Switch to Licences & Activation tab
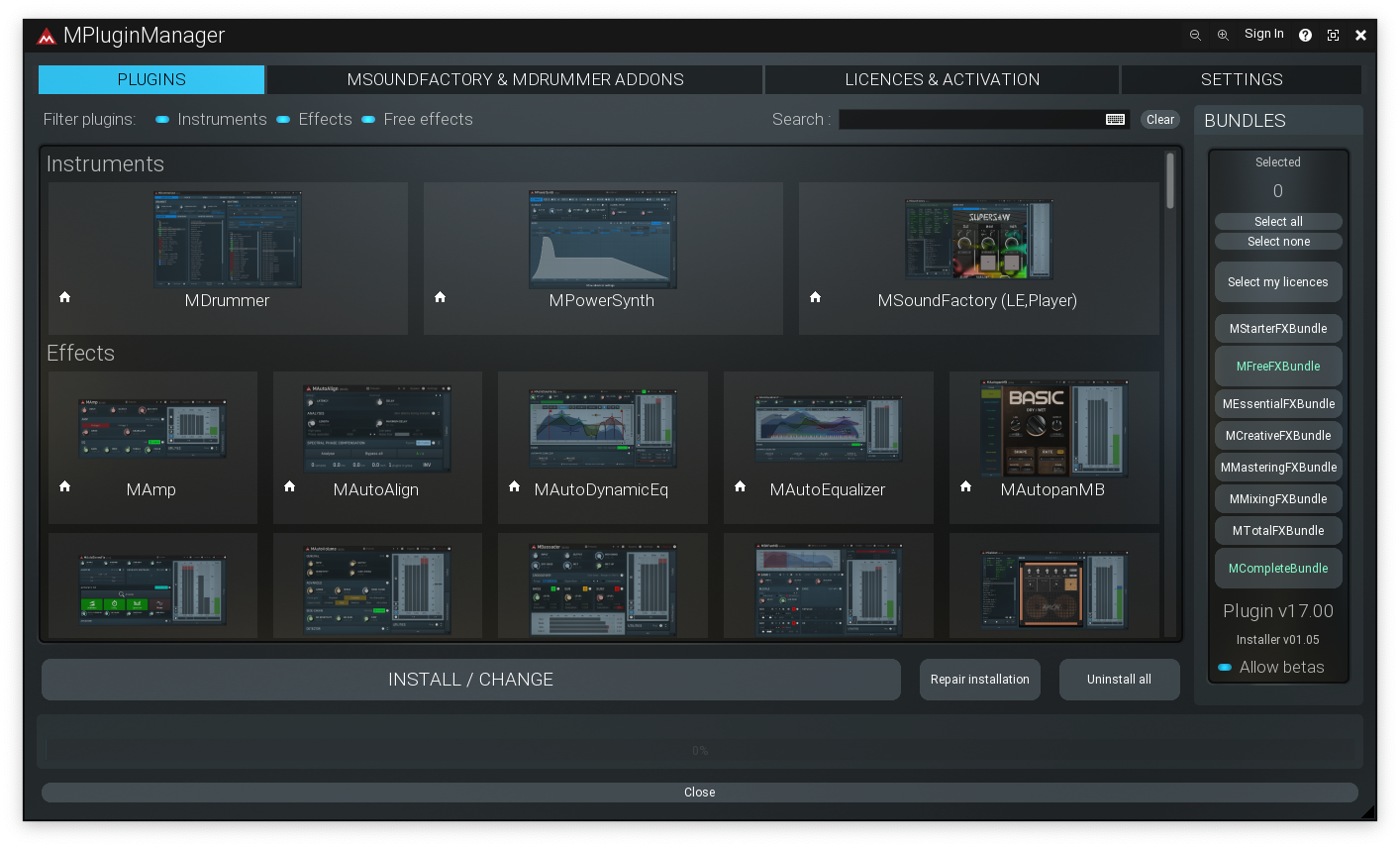Viewport: 1400px width, 848px height. tap(942, 79)
